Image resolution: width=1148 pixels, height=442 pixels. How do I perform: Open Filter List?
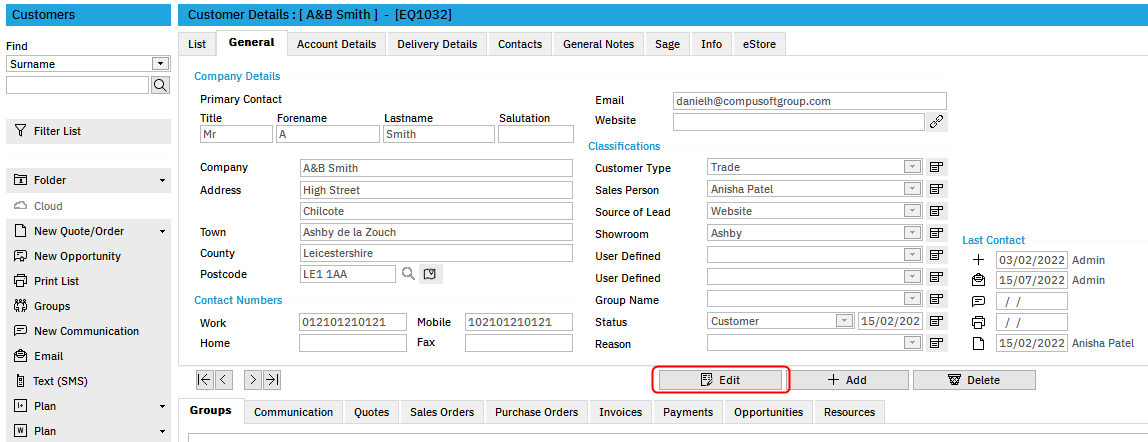pyautogui.click(x=89, y=132)
